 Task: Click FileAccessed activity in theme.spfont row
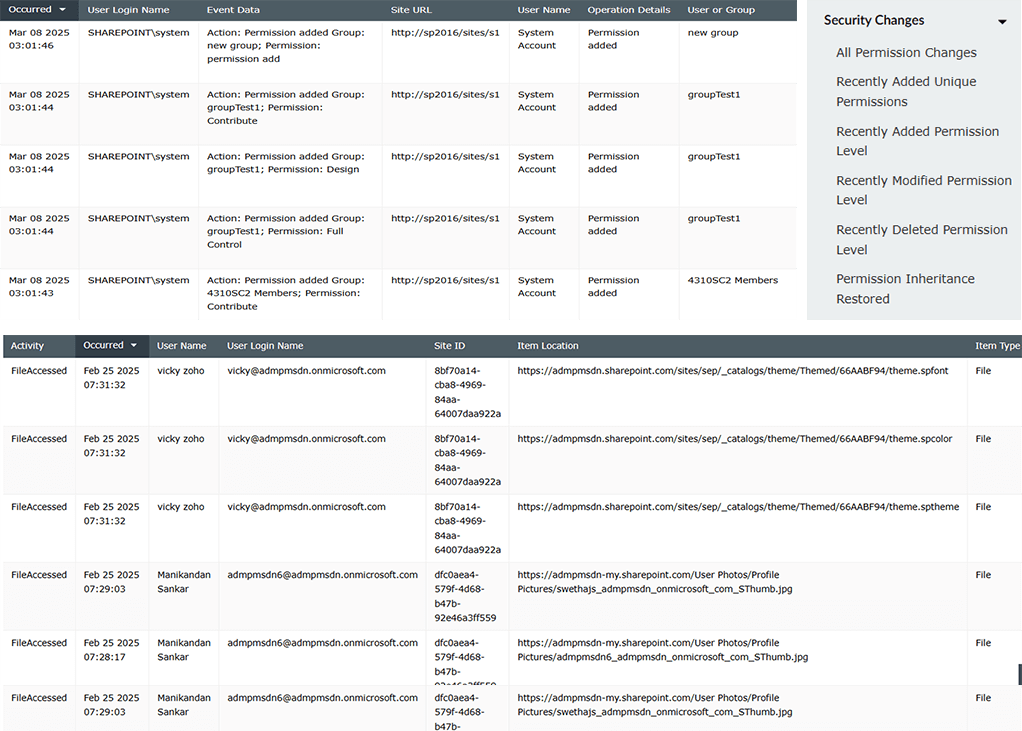[39, 371]
